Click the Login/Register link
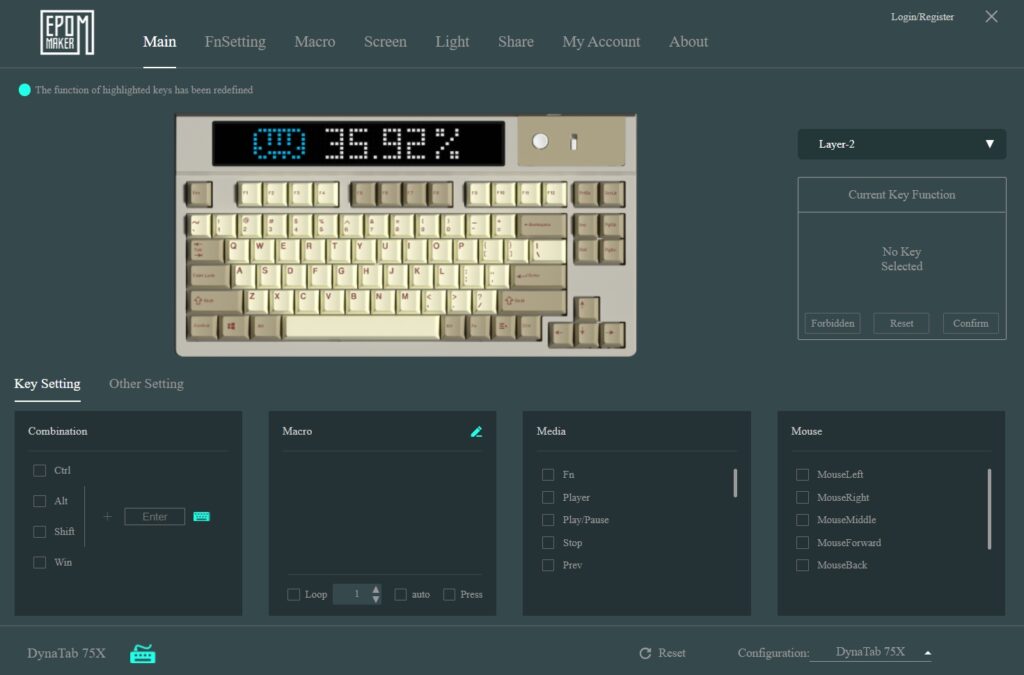 click(922, 17)
